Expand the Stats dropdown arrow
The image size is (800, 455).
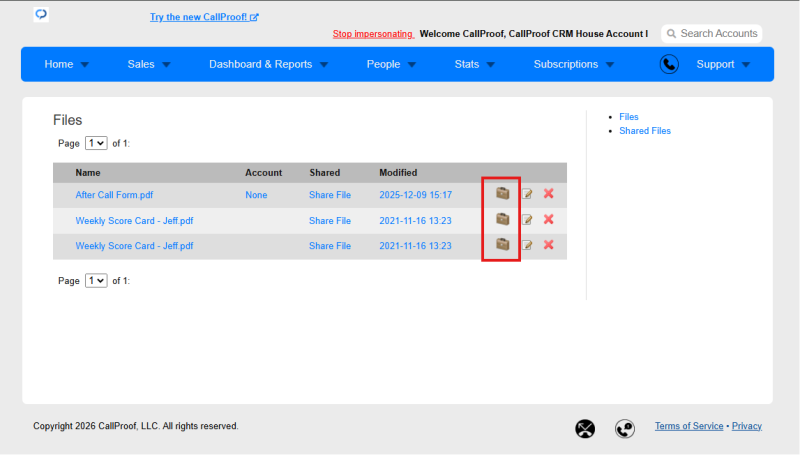490,65
